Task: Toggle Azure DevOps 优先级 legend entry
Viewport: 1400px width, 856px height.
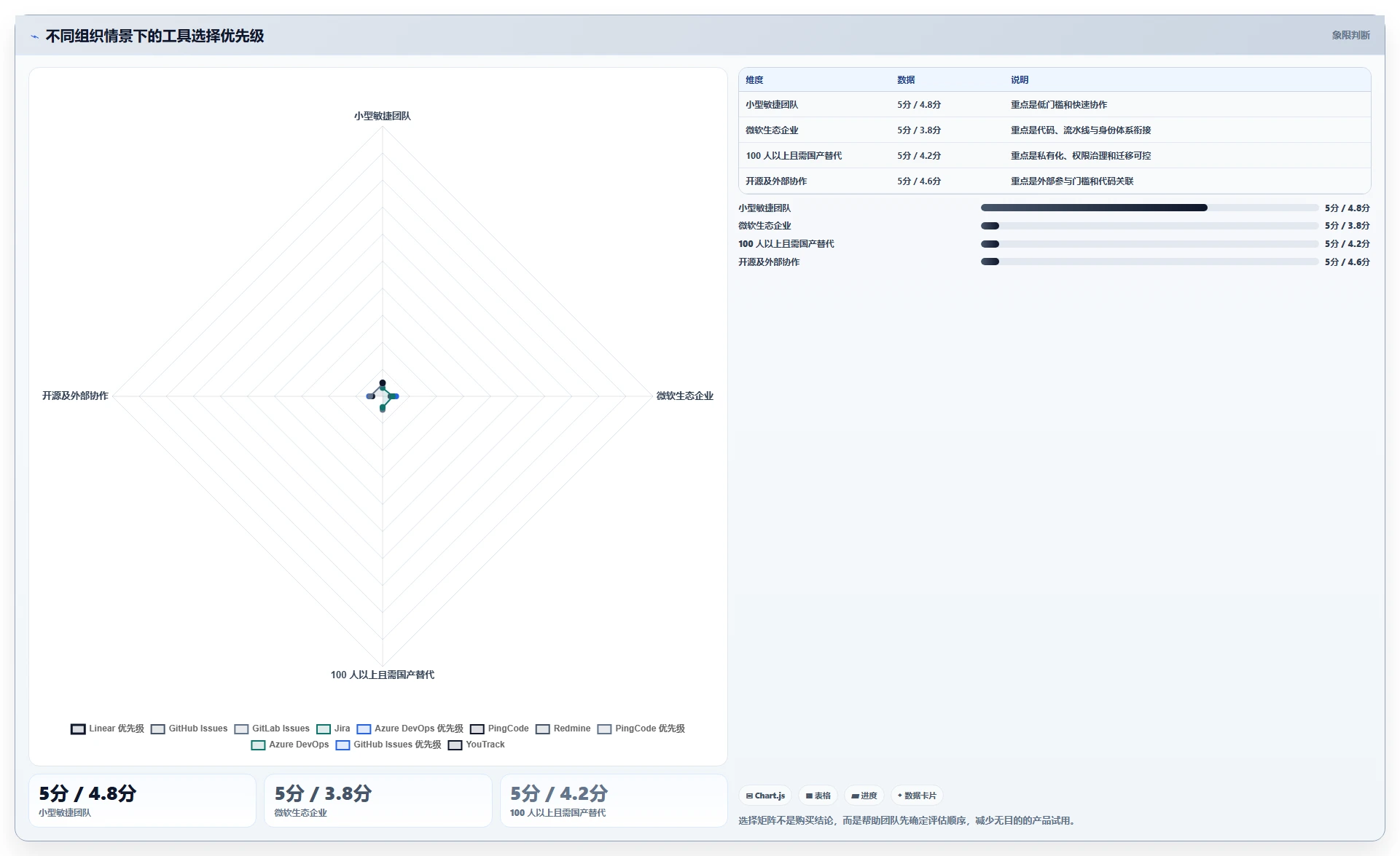Action: [410, 729]
